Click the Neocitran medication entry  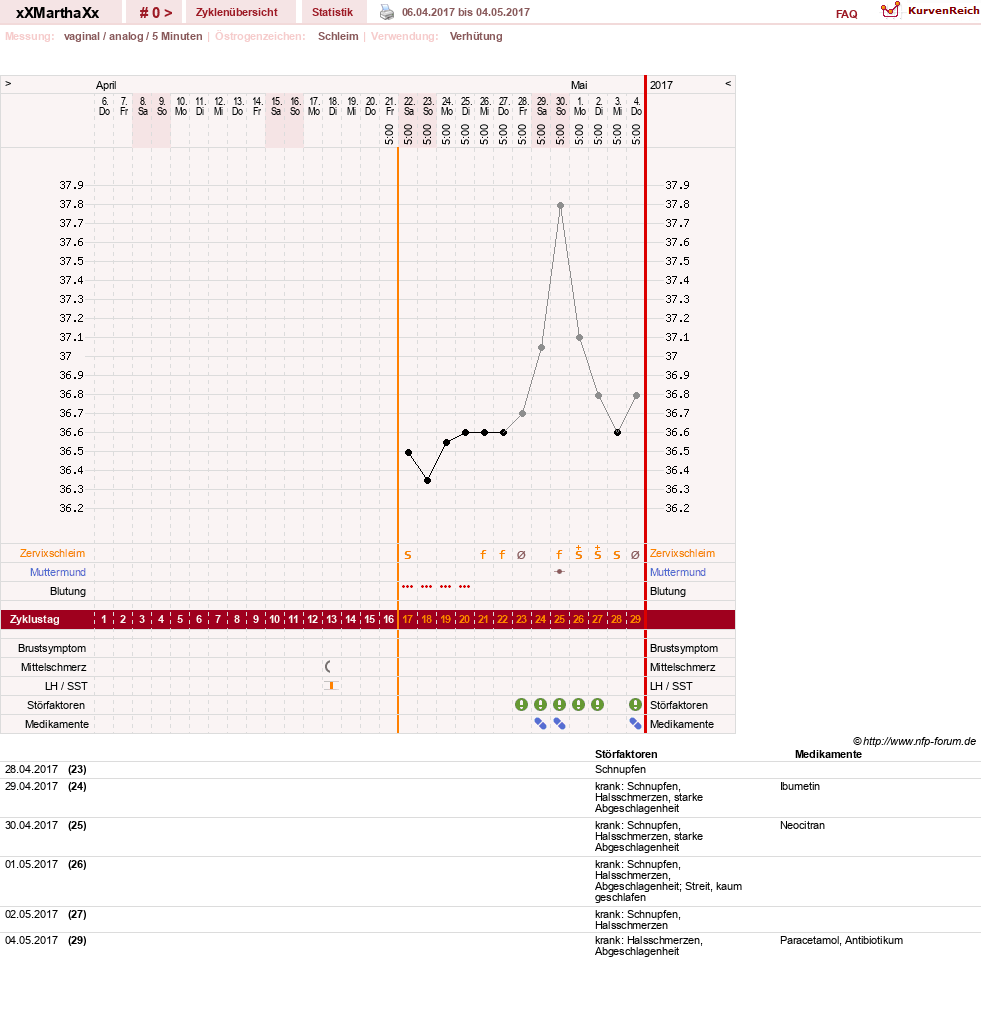[x=802, y=825]
